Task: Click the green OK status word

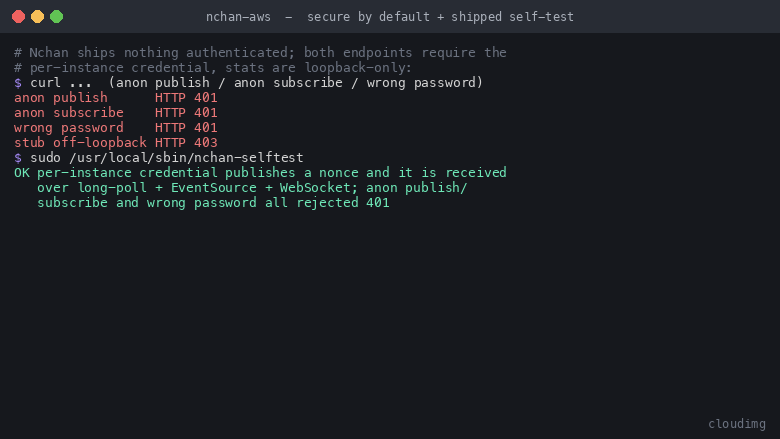Action: pos(21,173)
